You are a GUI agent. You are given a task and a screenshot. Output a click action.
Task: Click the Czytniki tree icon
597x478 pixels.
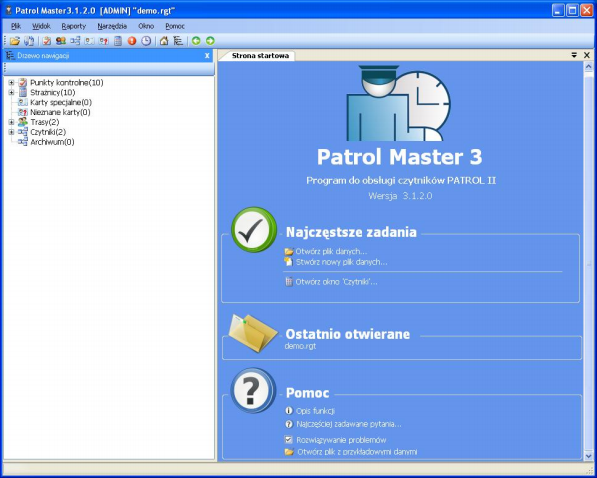pyautogui.click(x=23, y=132)
